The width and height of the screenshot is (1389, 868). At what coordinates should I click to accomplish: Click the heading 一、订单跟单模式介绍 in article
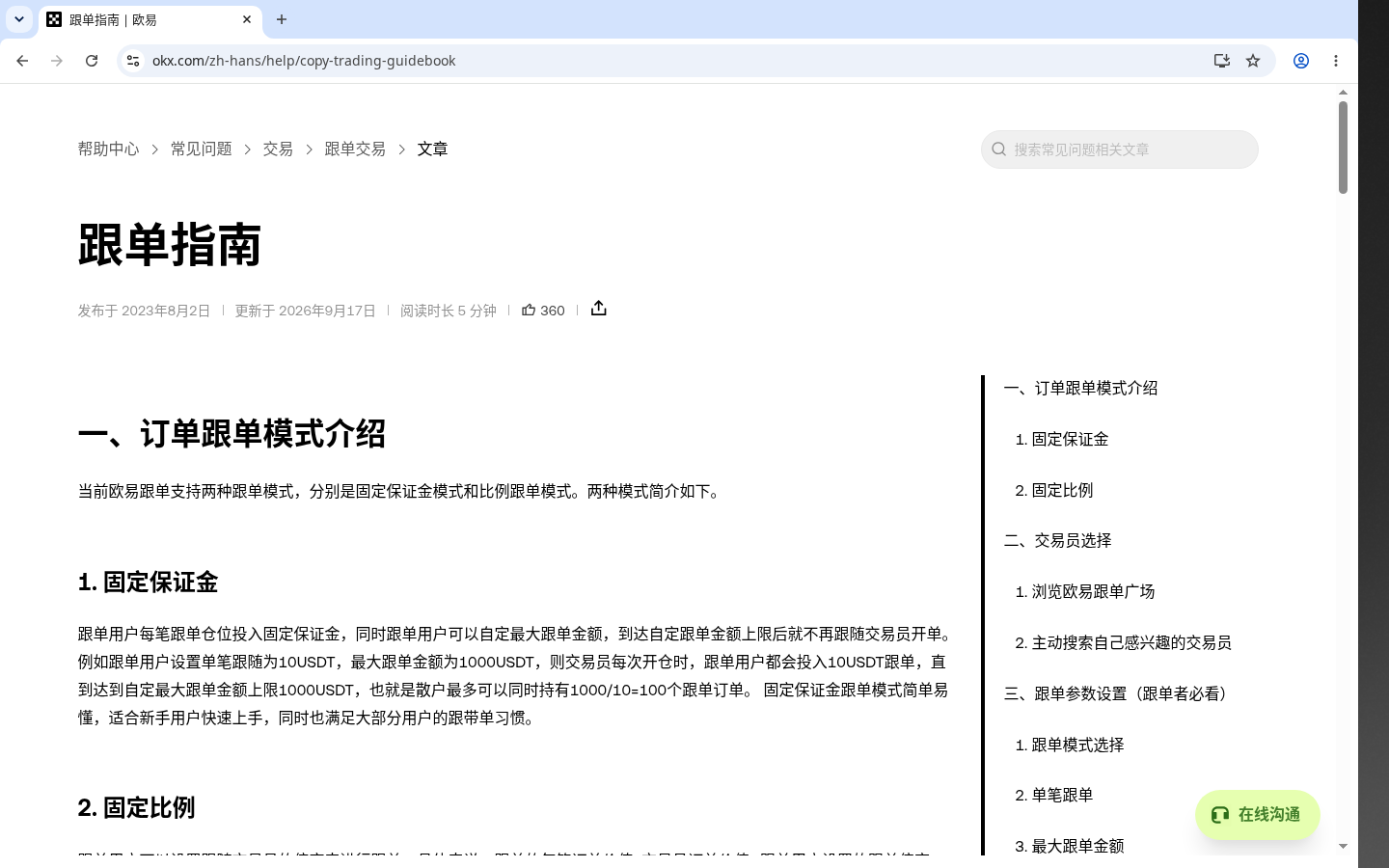tap(231, 434)
